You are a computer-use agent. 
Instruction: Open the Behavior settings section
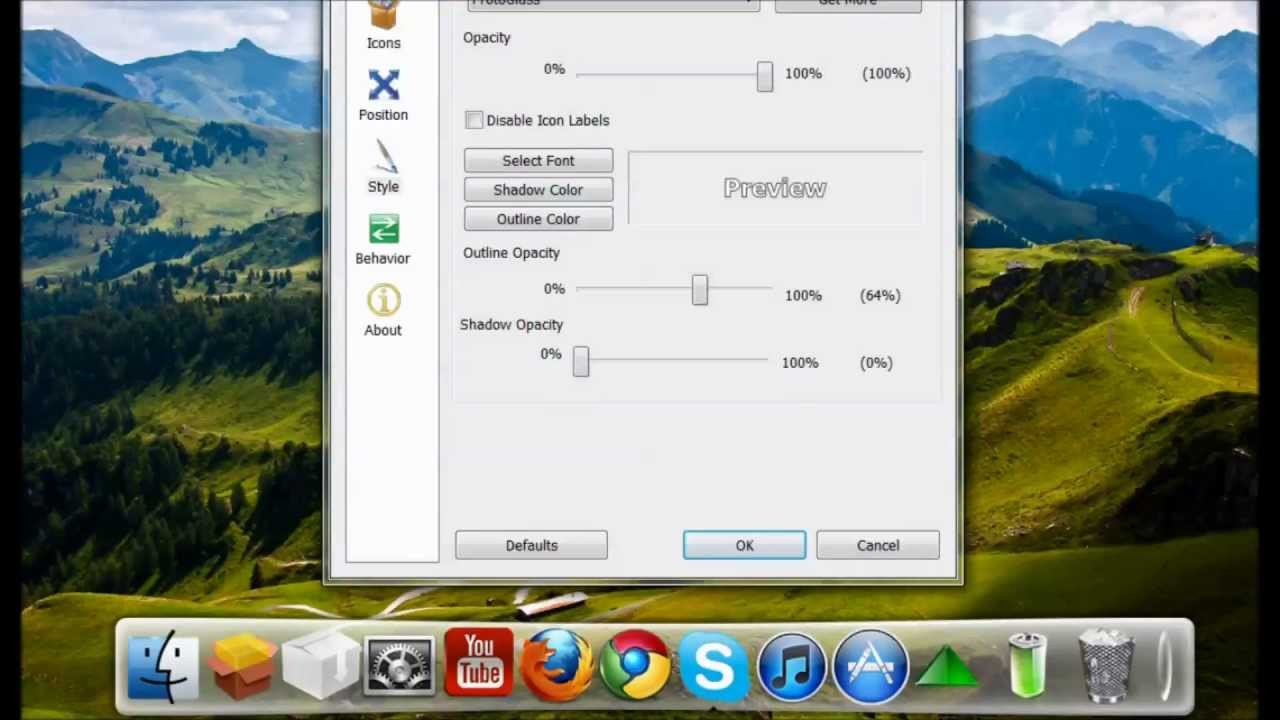(383, 239)
